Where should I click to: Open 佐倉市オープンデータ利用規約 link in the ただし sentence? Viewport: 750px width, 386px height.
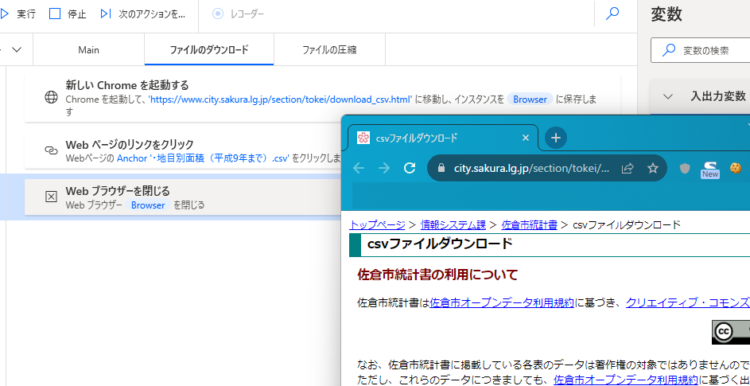626,380
